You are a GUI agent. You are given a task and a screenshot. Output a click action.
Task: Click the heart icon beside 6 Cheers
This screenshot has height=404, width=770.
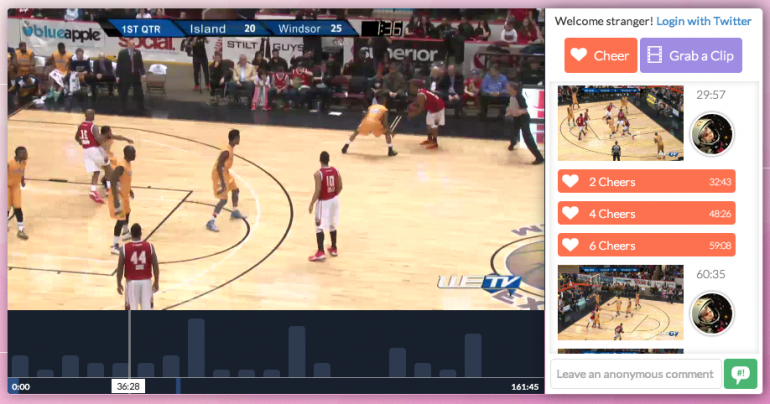[570, 245]
